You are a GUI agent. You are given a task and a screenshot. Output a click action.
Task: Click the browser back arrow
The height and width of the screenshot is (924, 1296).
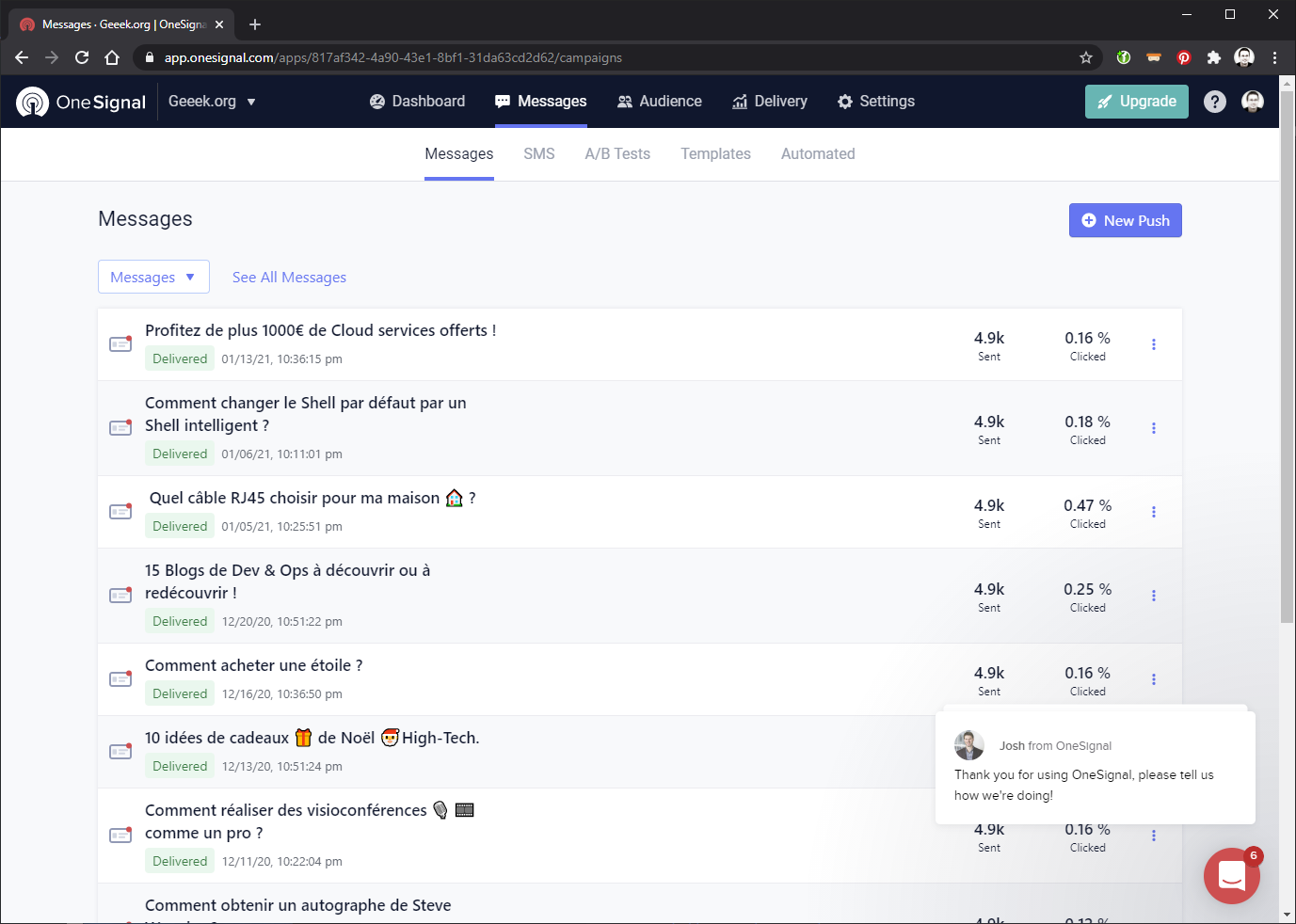point(22,57)
